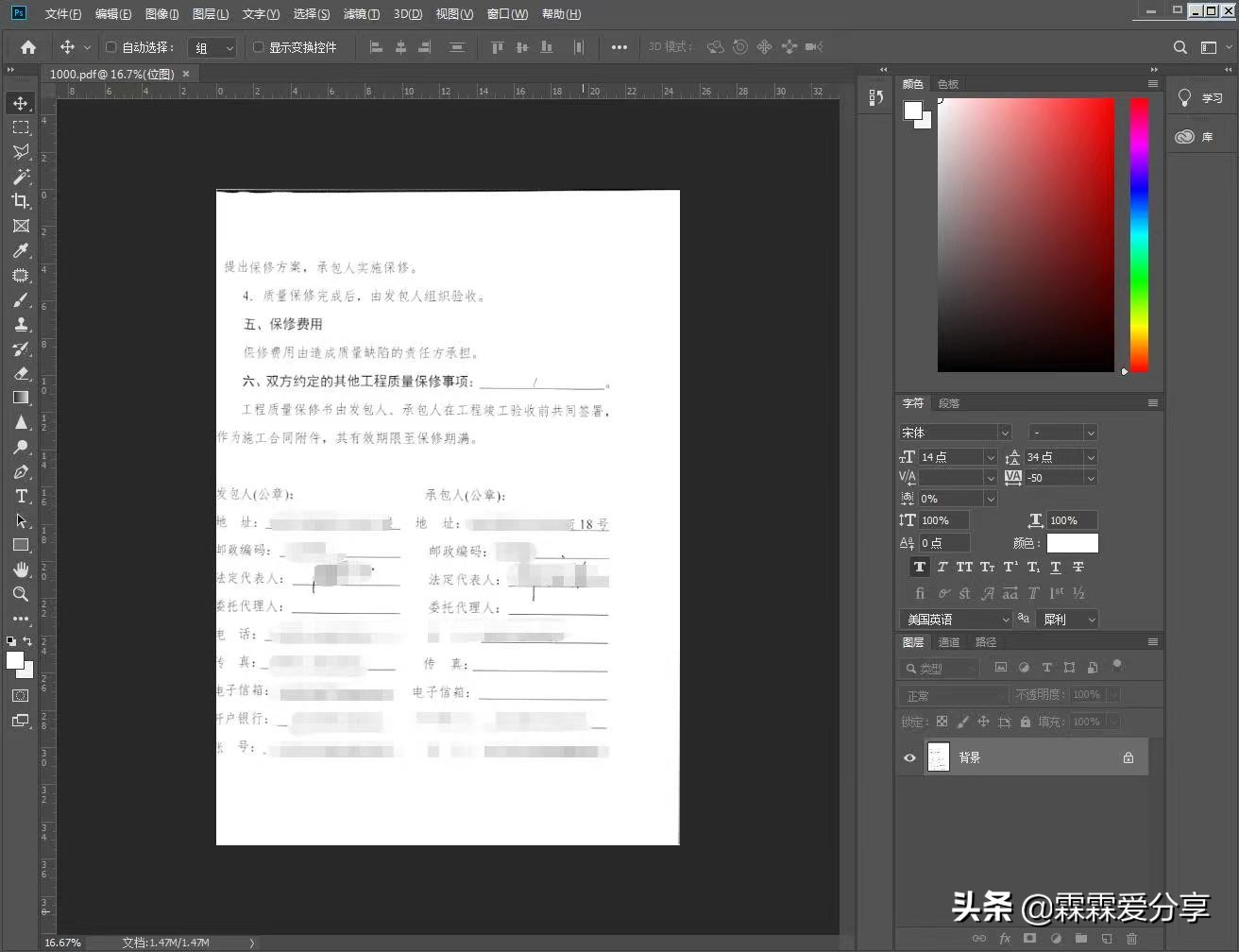Screen dimensions: 1239x952
Task: Close the 1000.pdf document tab
Action: (186, 74)
